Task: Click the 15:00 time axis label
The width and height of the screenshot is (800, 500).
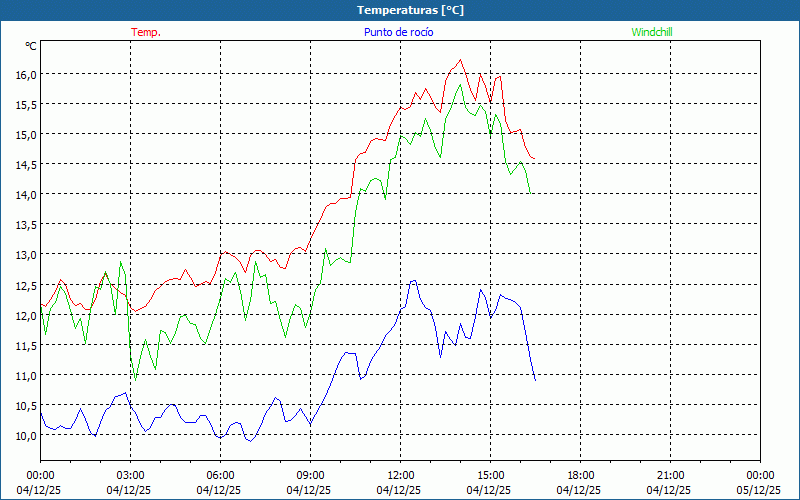Action: click(490, 476)
